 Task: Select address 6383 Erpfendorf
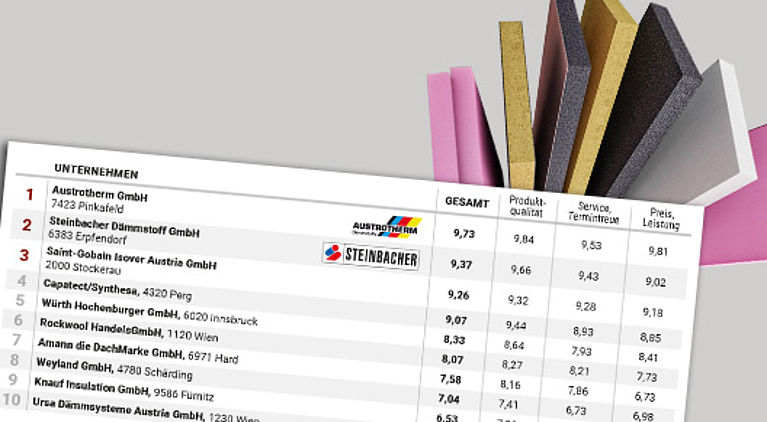pyautogui.click(x=87, y=237)
